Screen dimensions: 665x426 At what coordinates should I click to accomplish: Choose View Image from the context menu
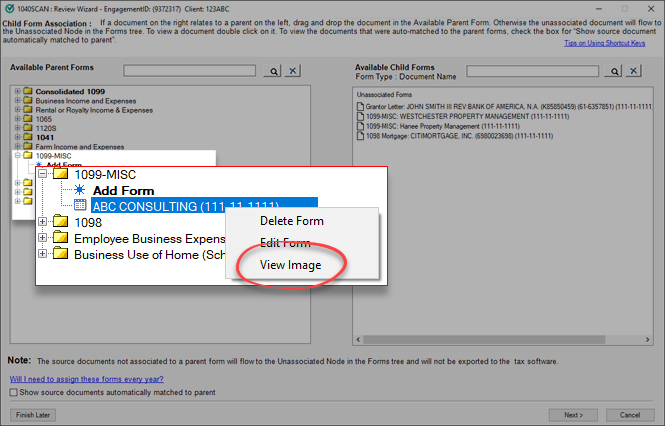(291, 264)
